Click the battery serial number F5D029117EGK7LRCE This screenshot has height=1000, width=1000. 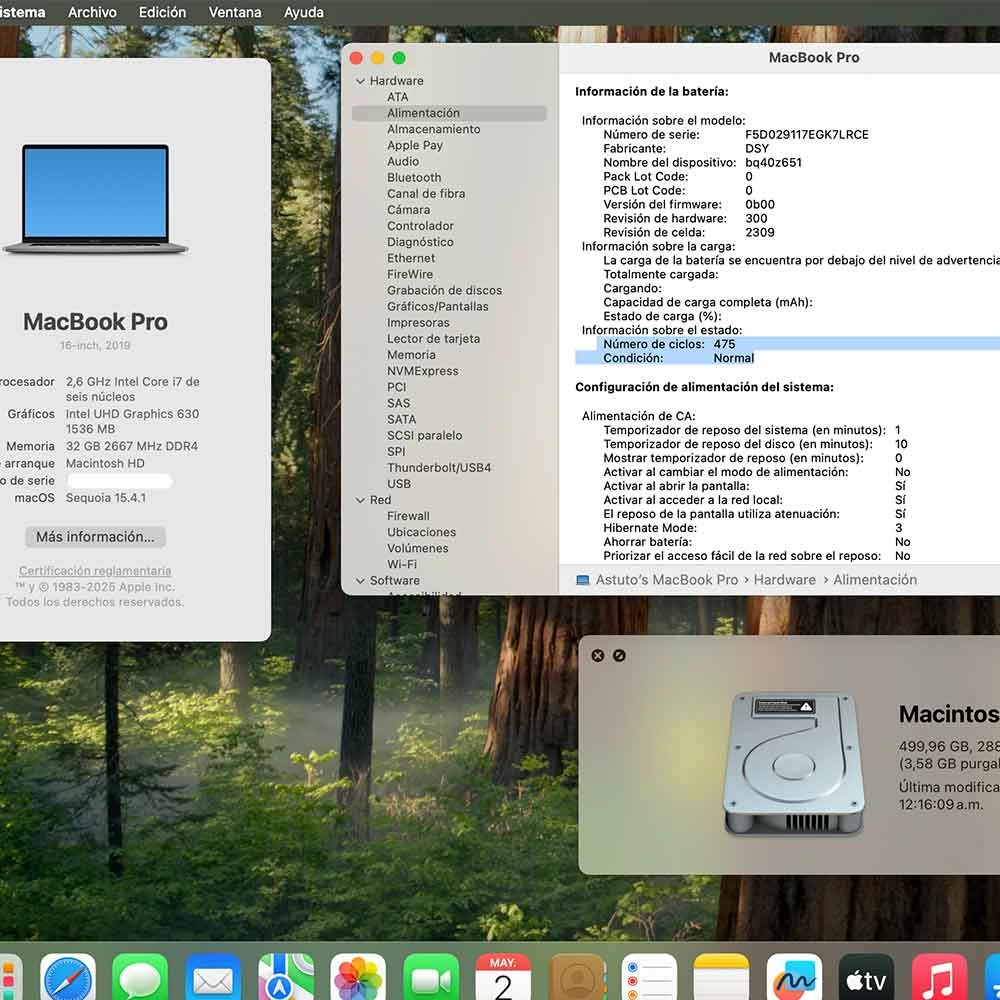click(807, 135)
